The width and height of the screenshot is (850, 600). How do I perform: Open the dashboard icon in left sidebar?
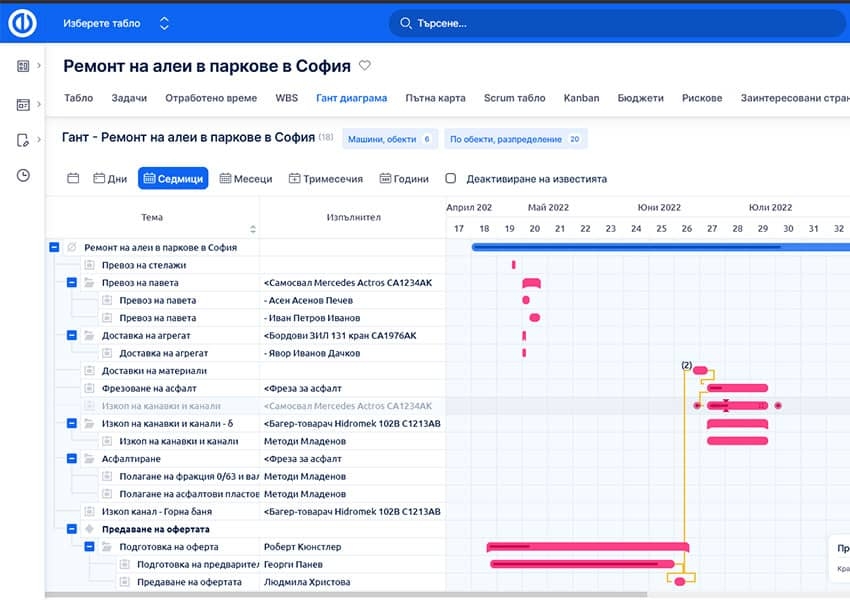tap(23, 66)
